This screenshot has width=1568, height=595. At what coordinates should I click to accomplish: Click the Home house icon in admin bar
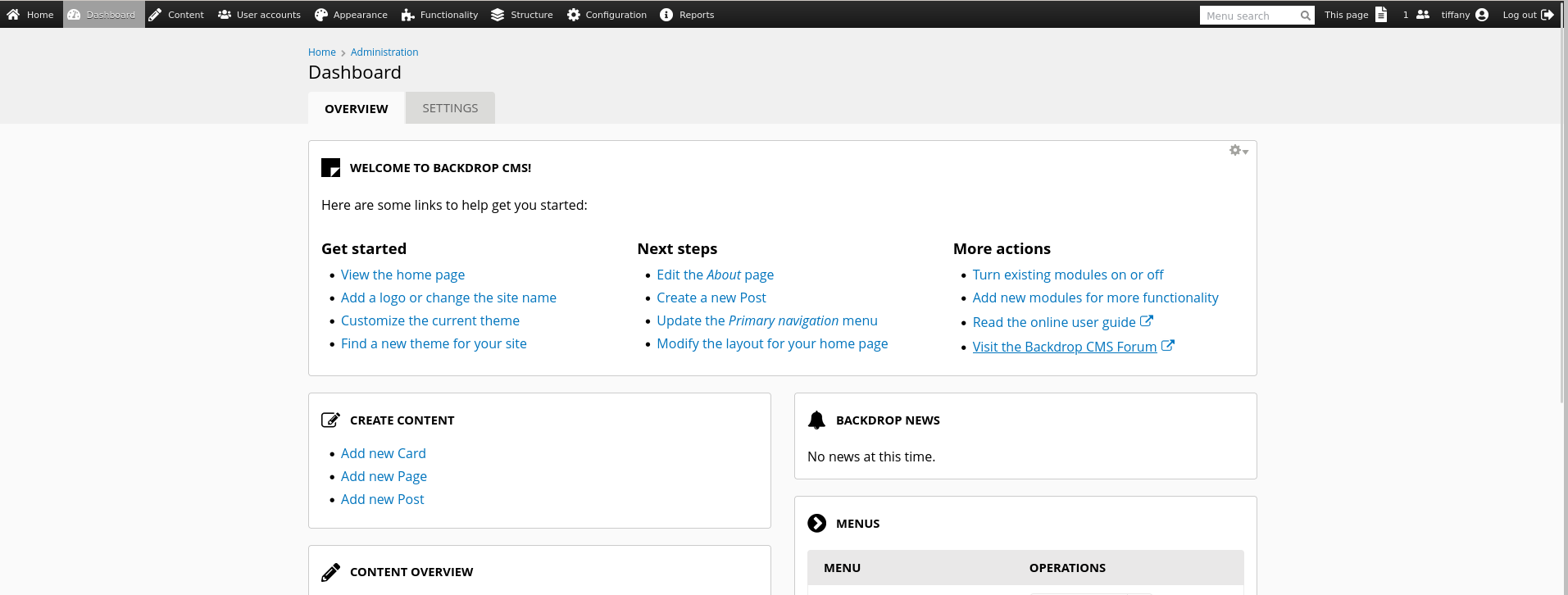click(13, 15)
